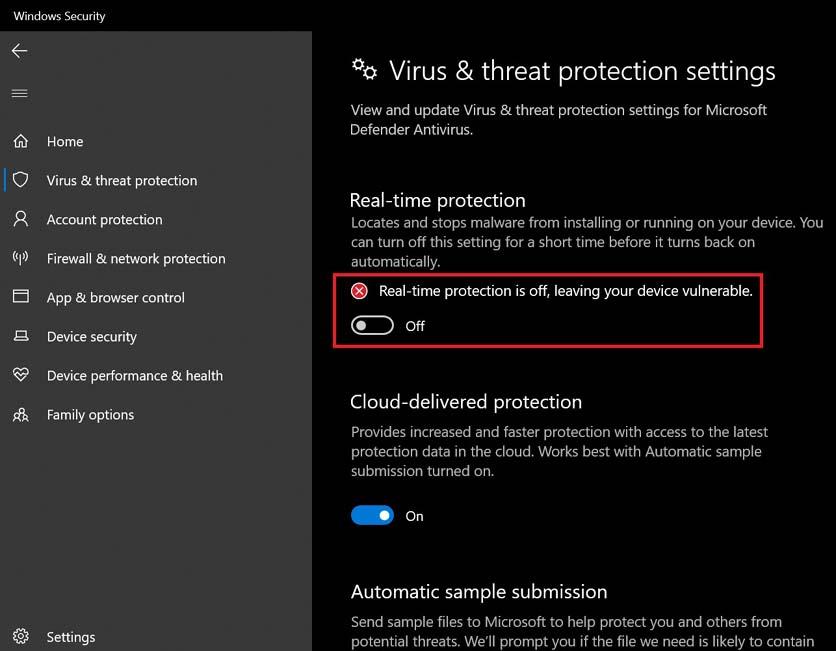Screen dimensions: 836x651
Task: Click the Virus & threat protection shield icon
Action: [x=21, y=181]
